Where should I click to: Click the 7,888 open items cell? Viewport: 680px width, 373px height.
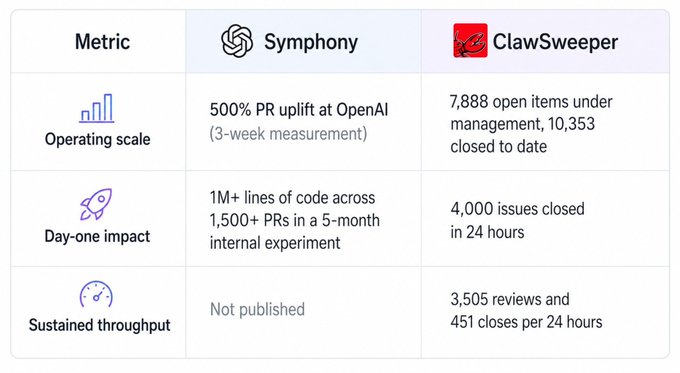point(531,124)
